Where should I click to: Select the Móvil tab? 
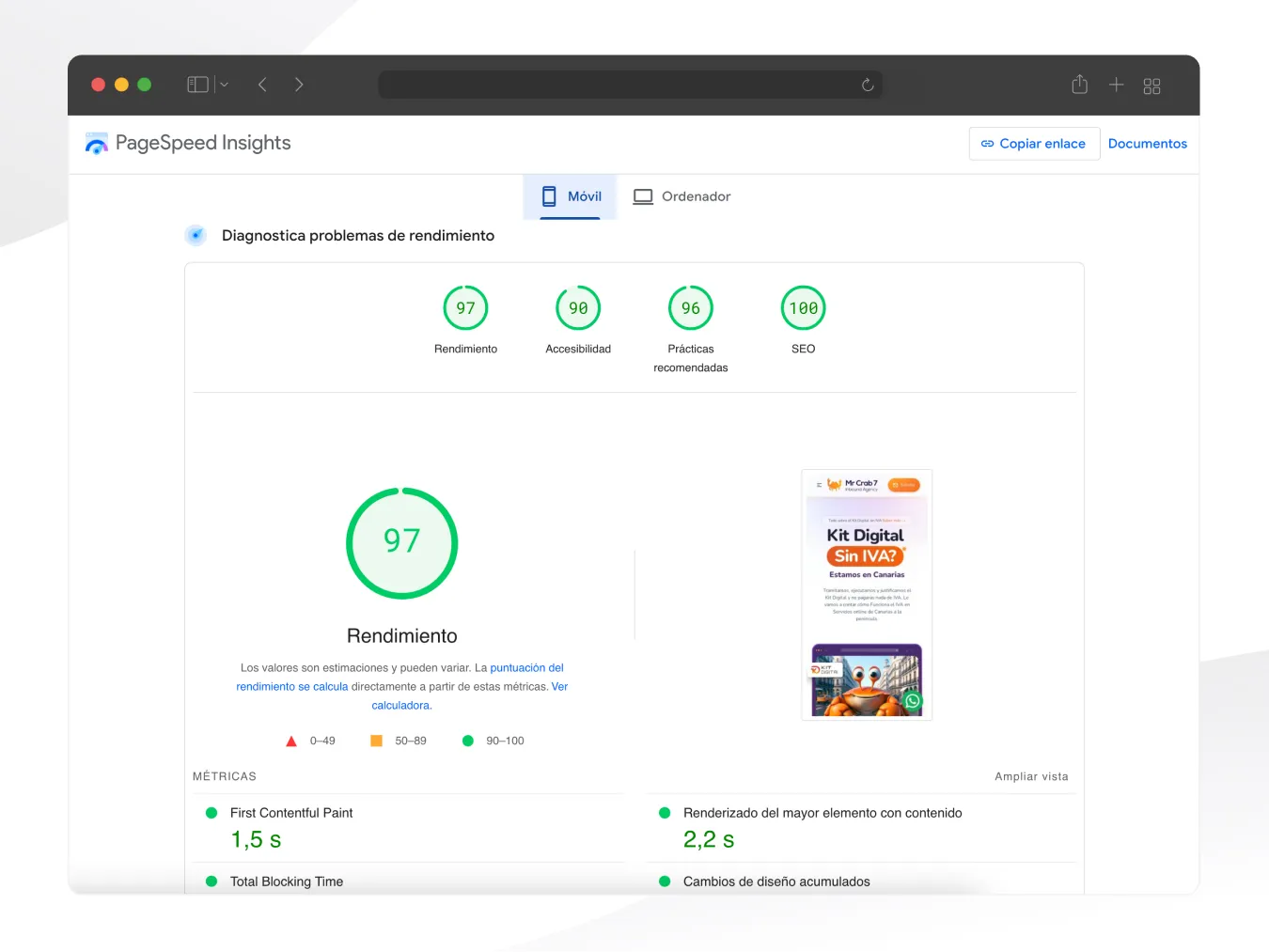click(570, 196)
